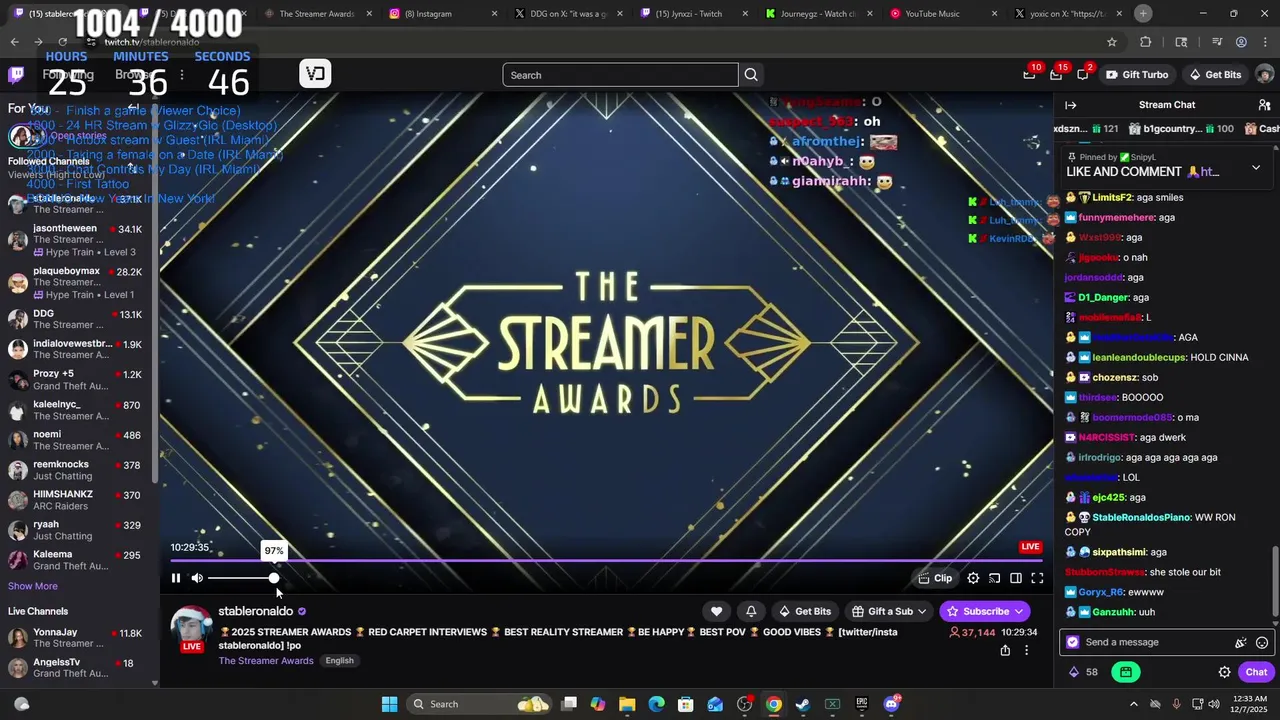Open Prime loot crown icon with 10 badge

coord(1029,75)
